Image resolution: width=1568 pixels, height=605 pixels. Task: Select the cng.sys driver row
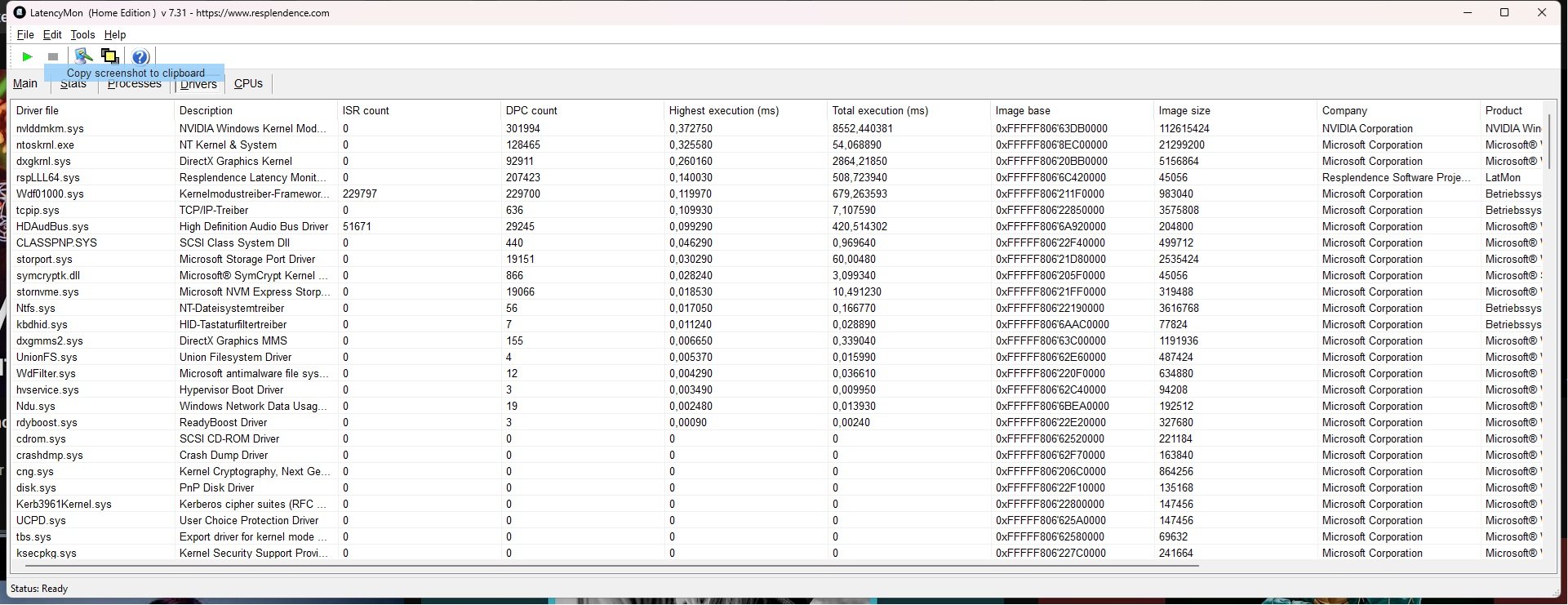778,471
